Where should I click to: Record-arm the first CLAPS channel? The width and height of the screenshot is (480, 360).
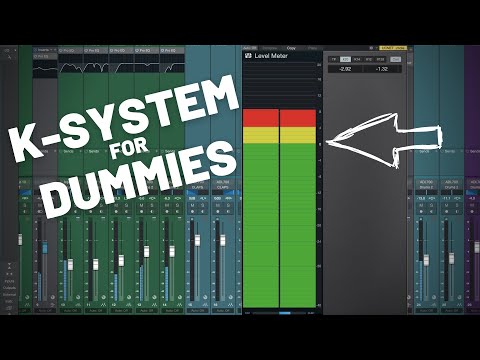192,212
